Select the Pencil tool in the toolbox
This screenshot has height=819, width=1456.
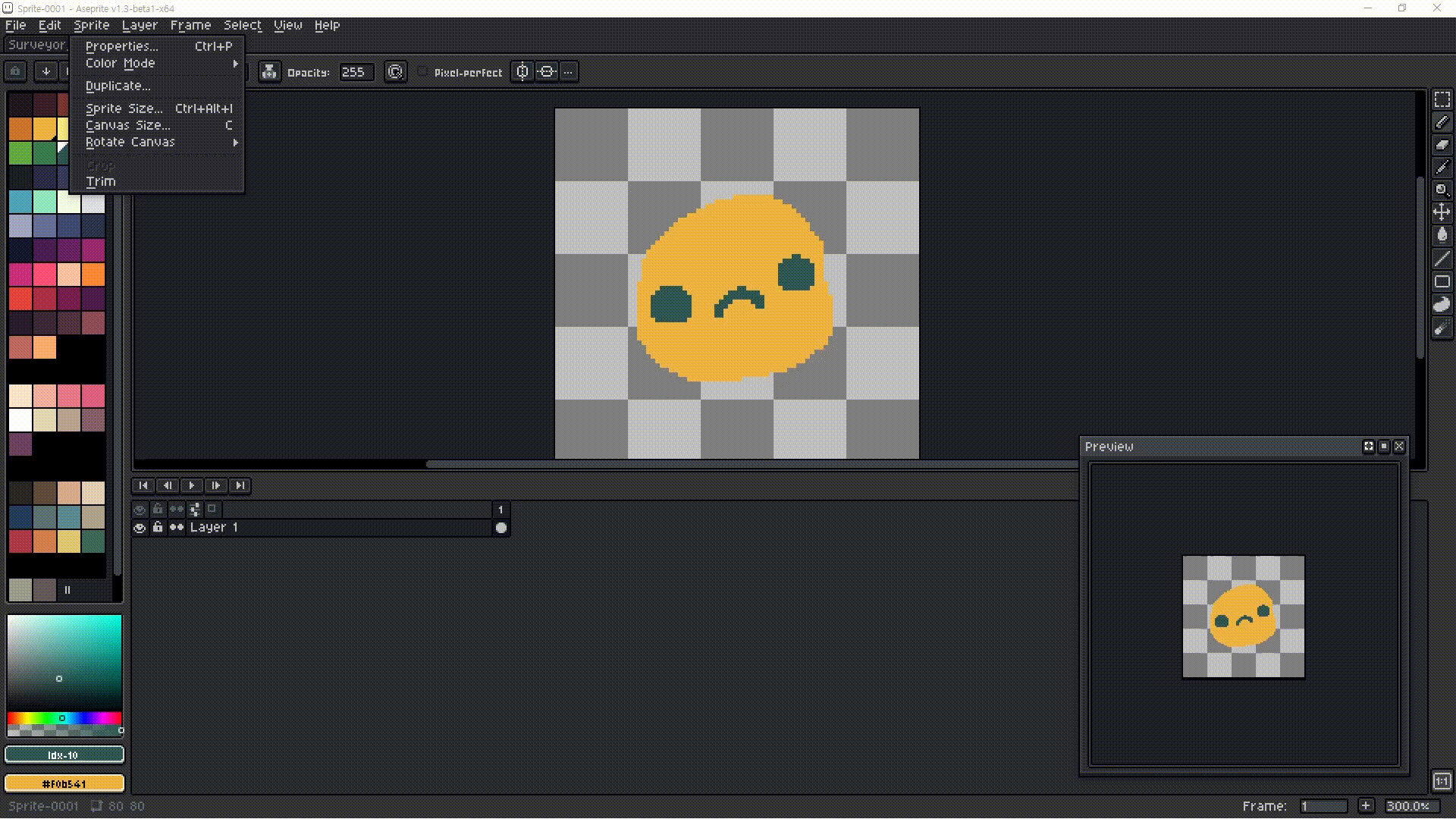click(1442, 122)
